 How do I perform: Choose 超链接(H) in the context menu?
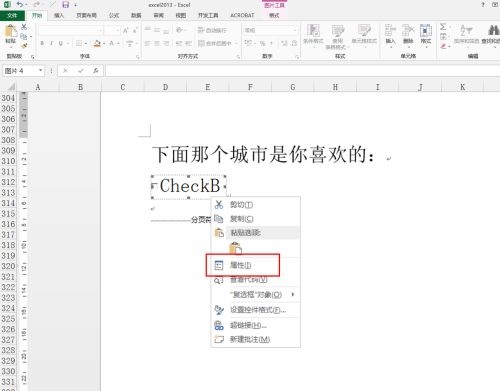click(x=256, y=325)
